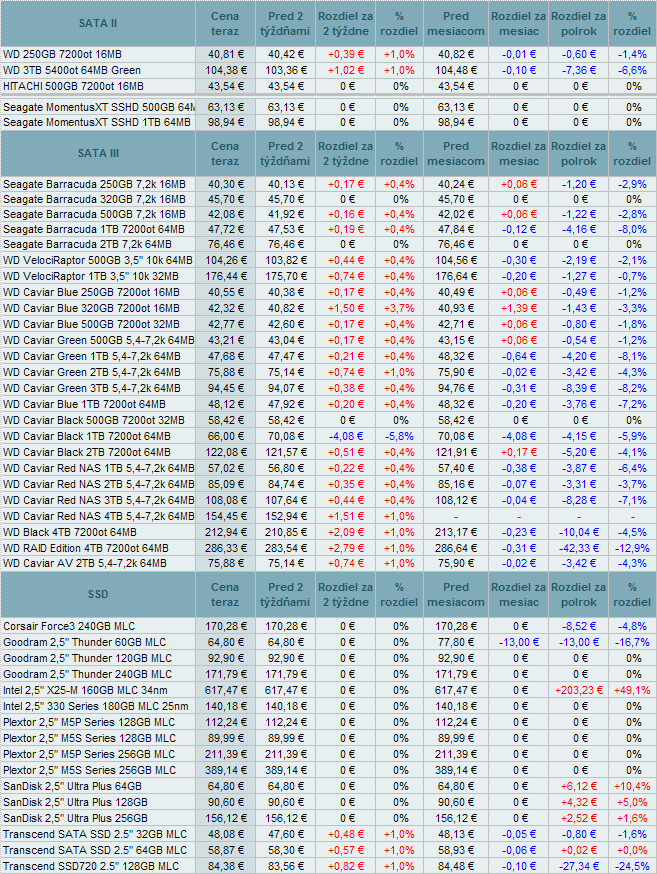Viewport: 657px width, 874px height.
Task: Click the -12,9% percent difference cell
Action: click(632, 548)
